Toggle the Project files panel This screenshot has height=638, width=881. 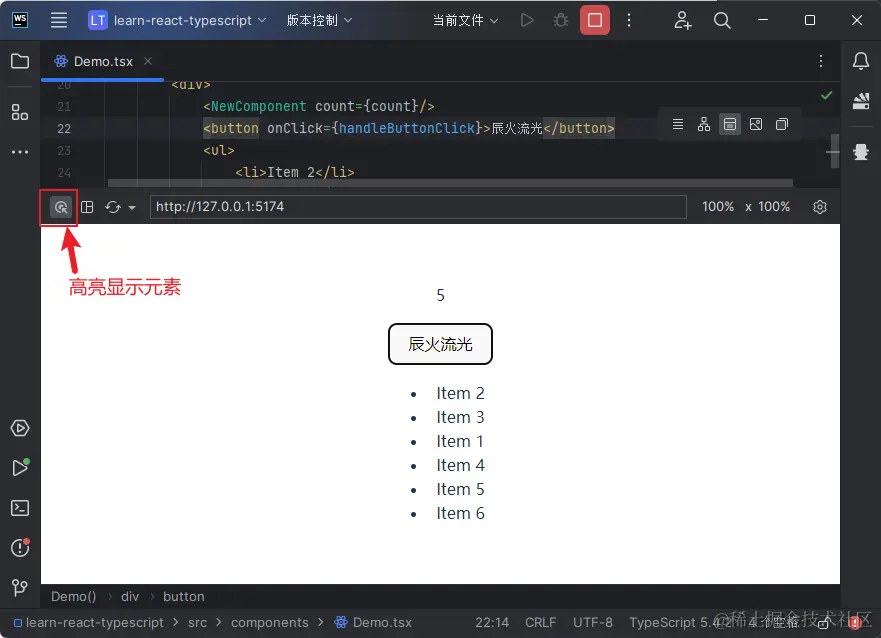(20, 61)
